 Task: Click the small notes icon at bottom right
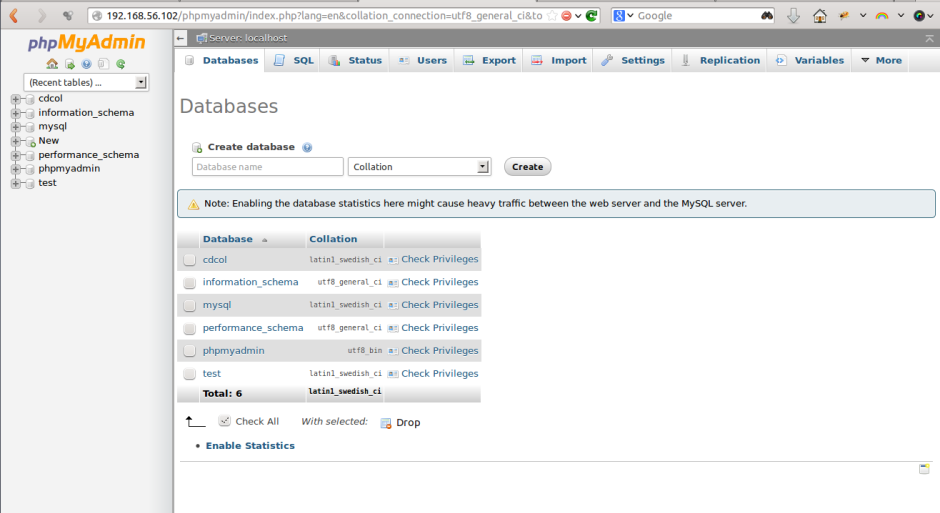pyautogui.click(x=924, y=469)
